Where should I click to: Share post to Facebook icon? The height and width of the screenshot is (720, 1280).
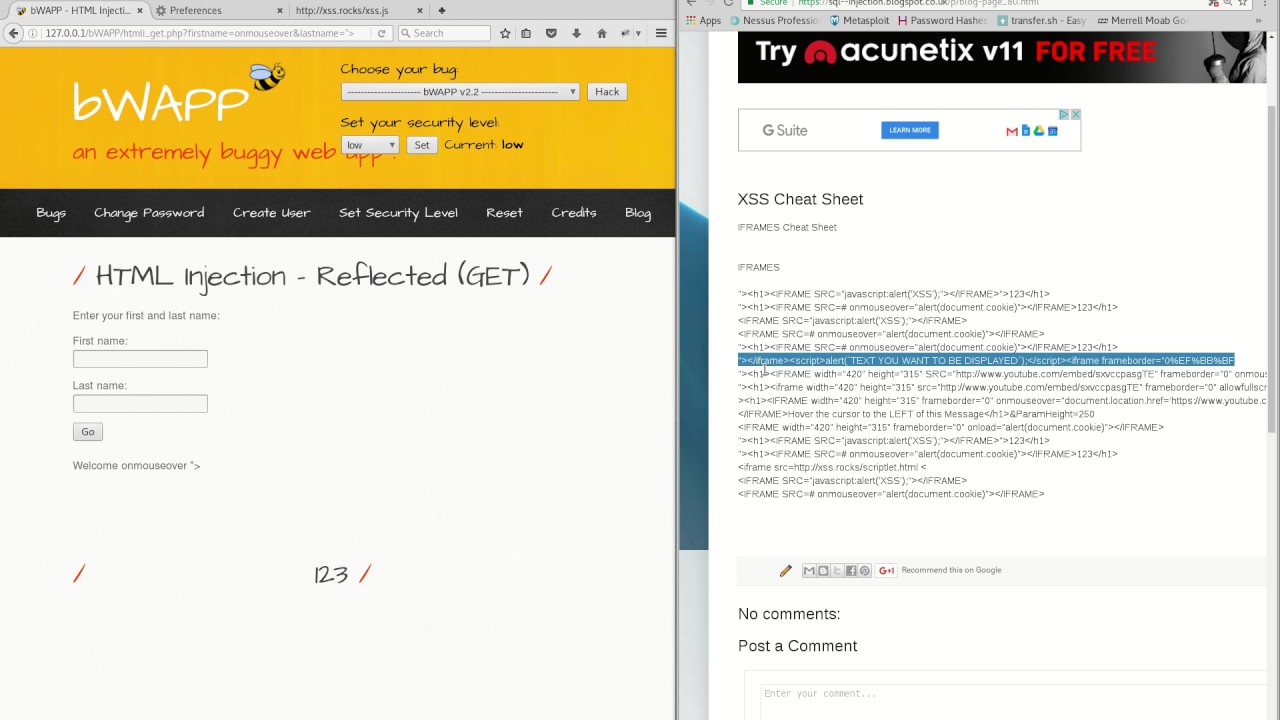pos(851,570)
